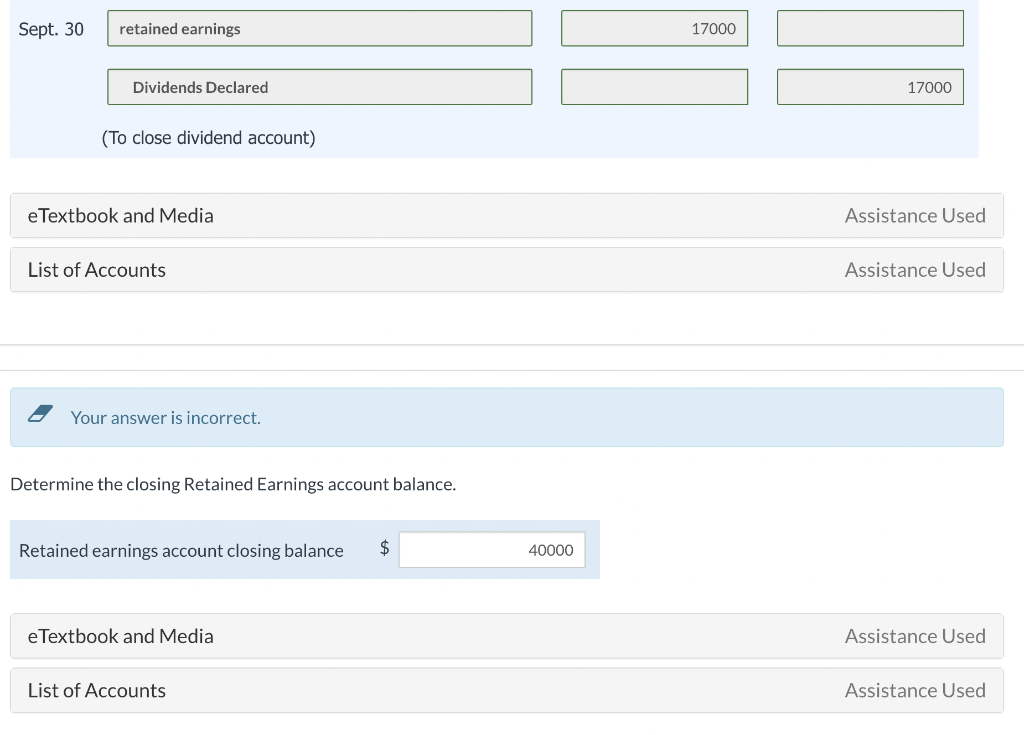
Task: Click the retained earnings account title field
Action: coord(318,28)
